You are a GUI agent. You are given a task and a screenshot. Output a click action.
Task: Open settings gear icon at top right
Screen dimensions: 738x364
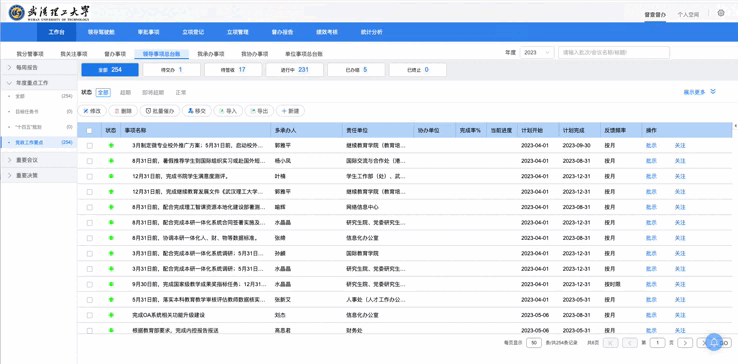click(721, 13)
